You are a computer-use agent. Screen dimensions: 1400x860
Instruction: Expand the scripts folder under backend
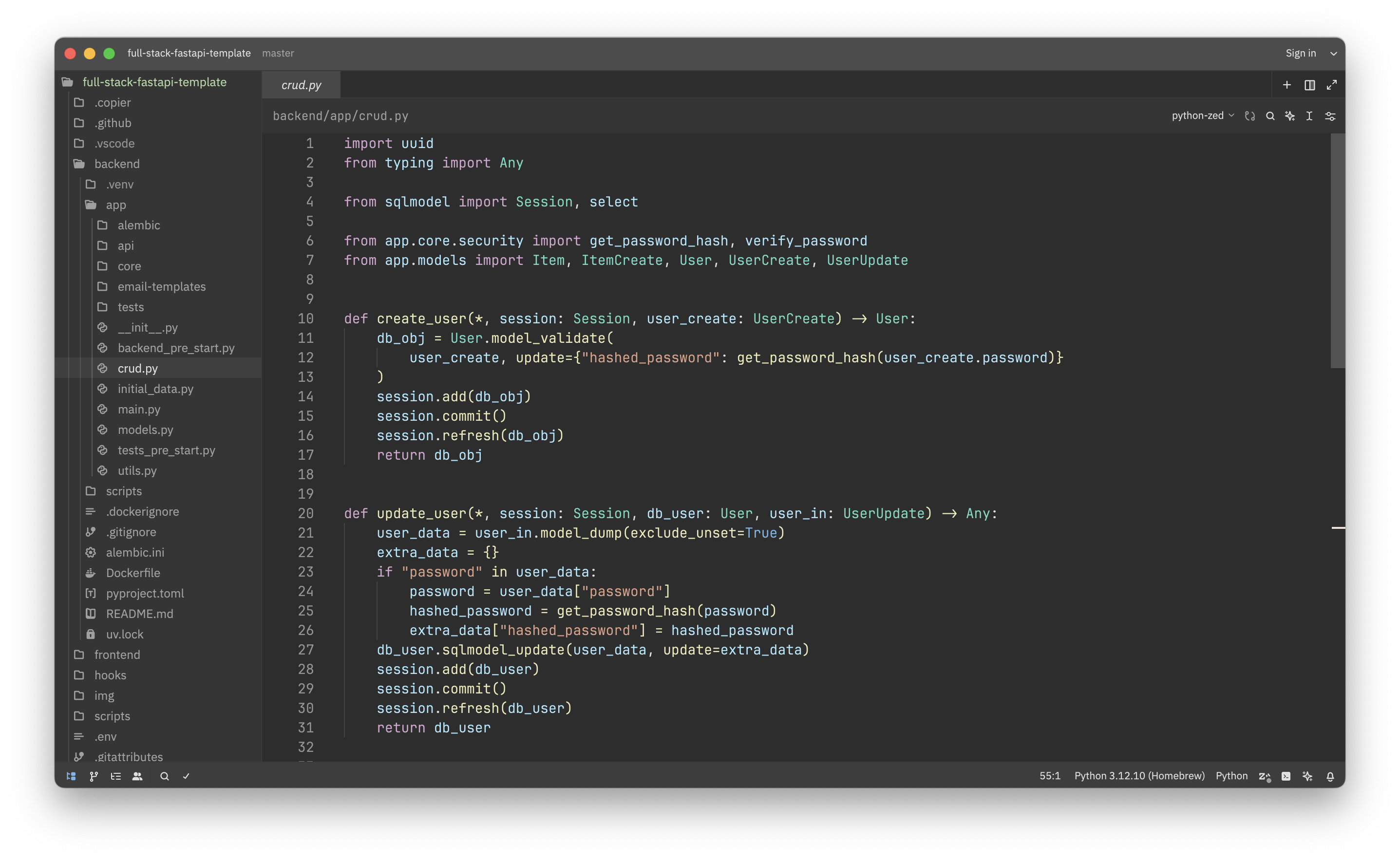coord(158,491)
